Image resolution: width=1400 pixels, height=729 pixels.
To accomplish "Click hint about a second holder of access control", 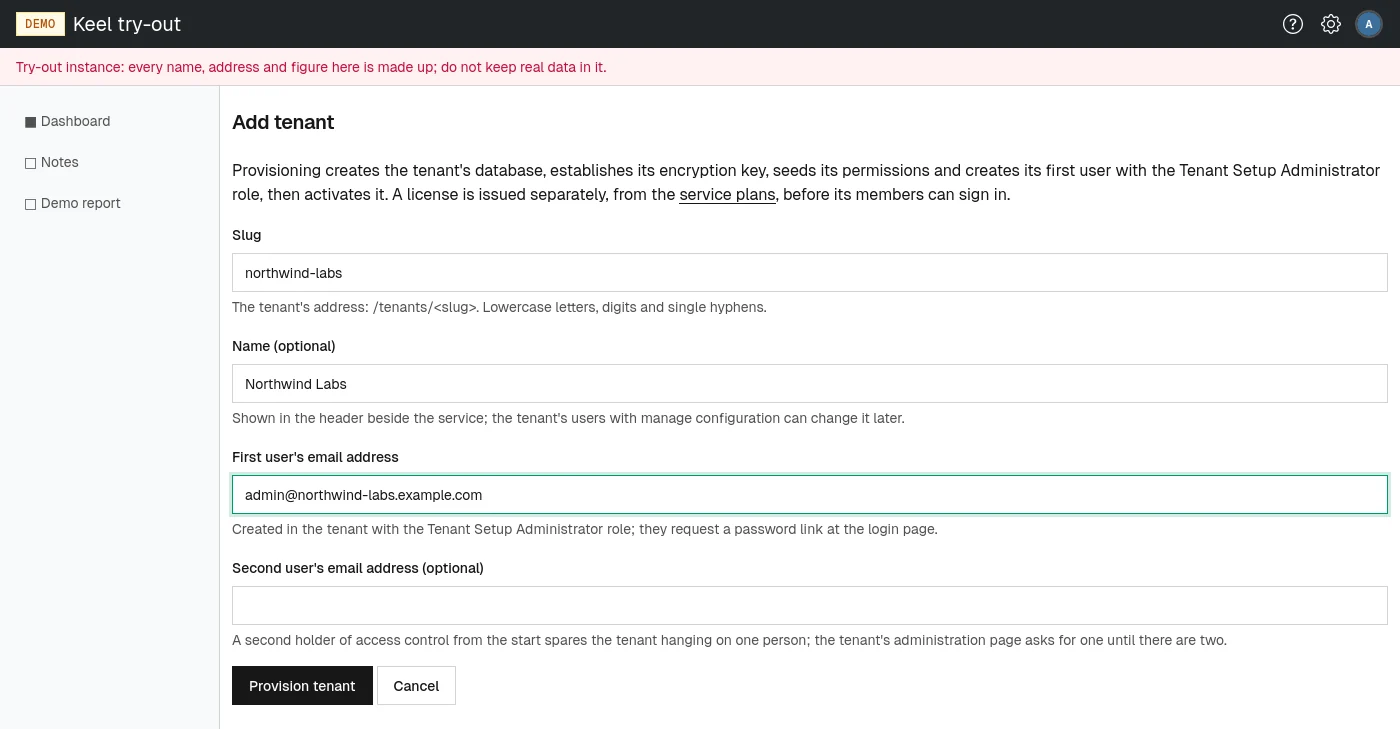I will pos(729,640).
